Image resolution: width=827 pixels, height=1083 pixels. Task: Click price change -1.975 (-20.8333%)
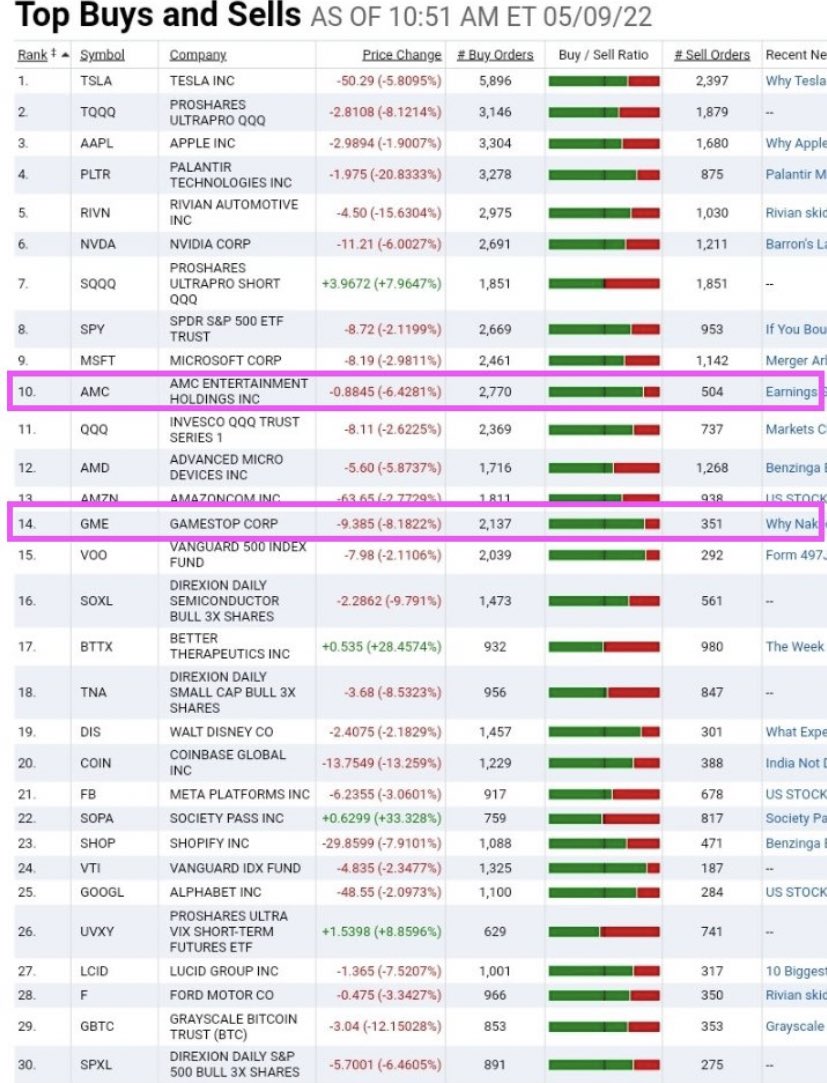tap(385, 174)
